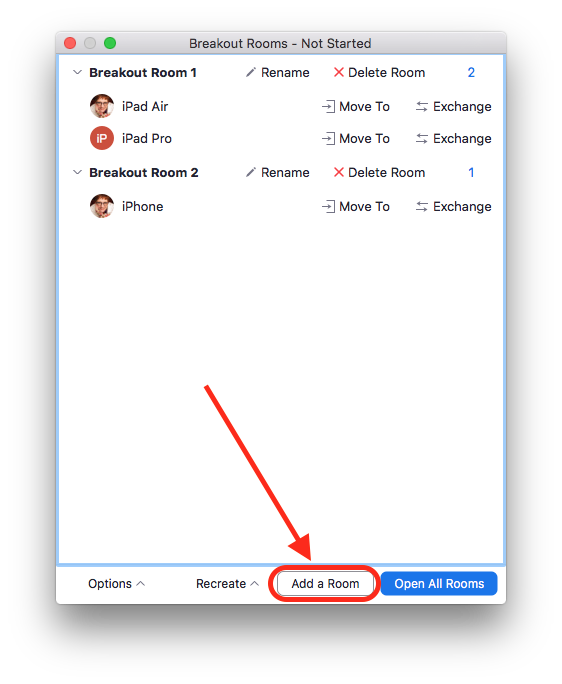Collapse the Breakout Room 1 list

(x=77, y=72)
